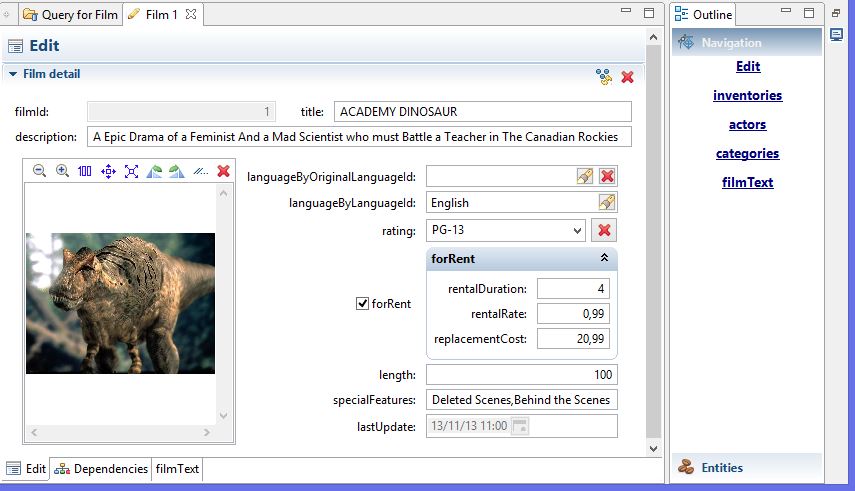Click the zoom out magnifier icon
The height and width of the screenshot is (491, 855).
pos(40,171)
